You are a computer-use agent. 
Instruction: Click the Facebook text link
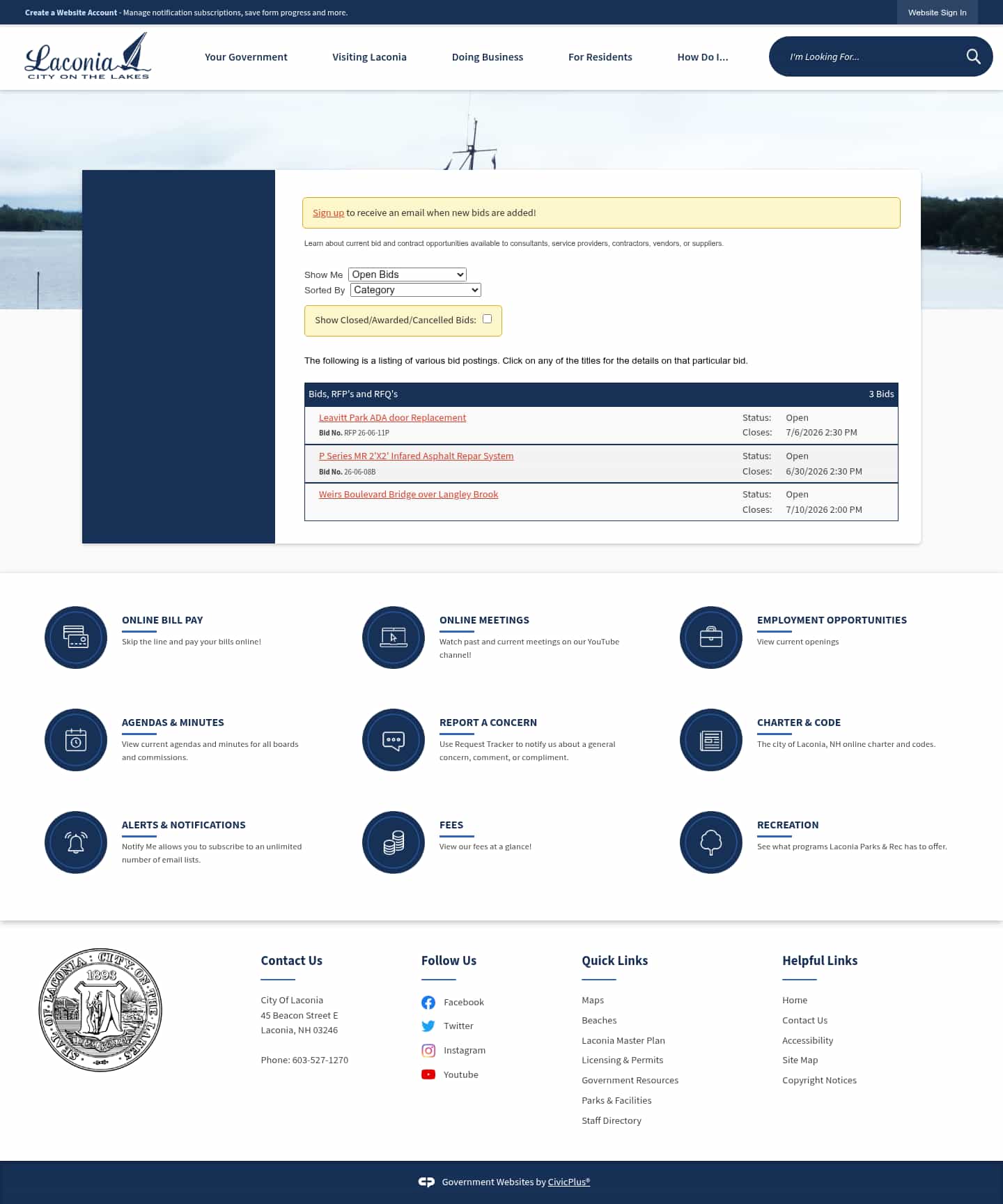(464, 1002)
